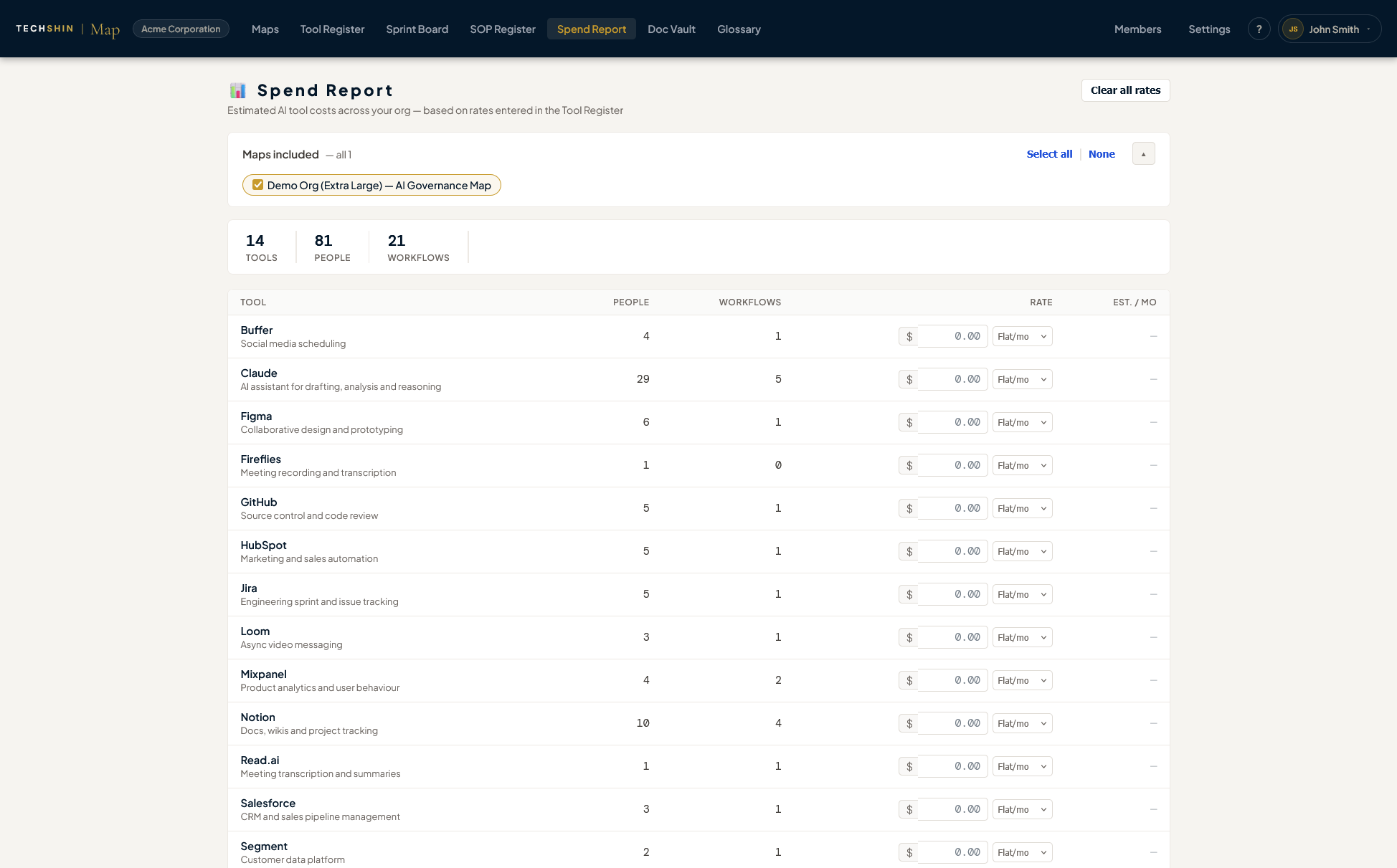Open the Tool Register tab
This screenshot has height=868, width=1397.
332,29
